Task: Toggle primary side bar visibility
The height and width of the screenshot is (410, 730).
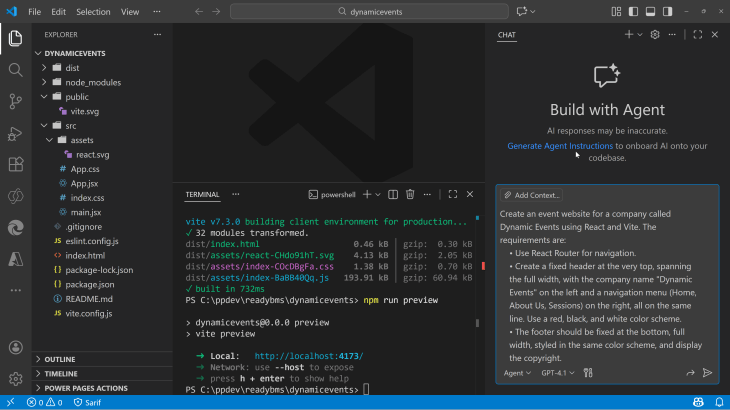Action: [x=633, y=12]
